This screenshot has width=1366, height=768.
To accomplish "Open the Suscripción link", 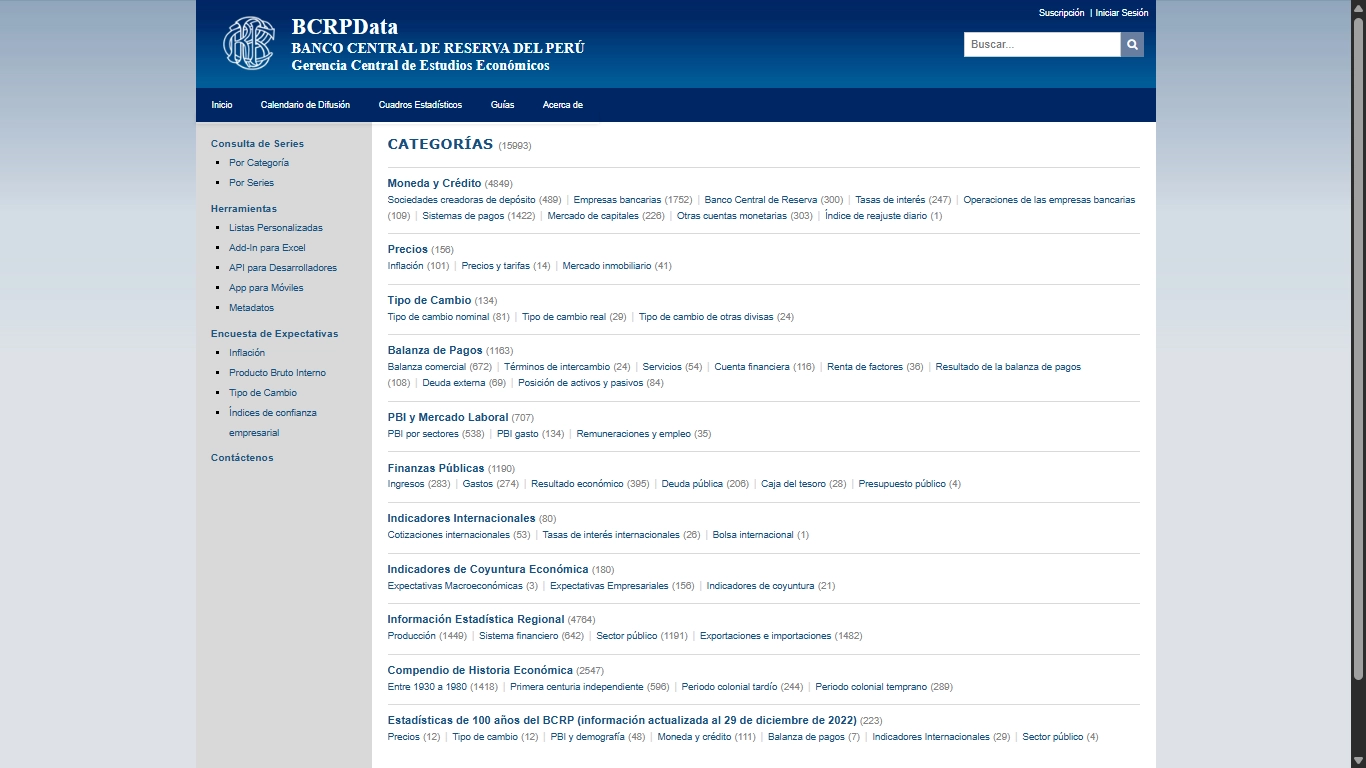I will click(x=1061, y=13).
